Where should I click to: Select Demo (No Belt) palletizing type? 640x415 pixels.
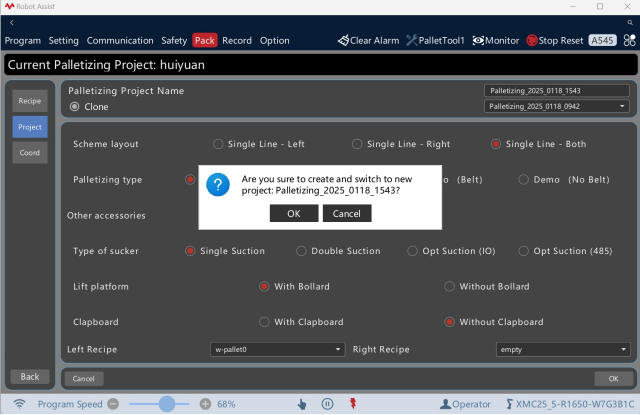tap(524, 180)
